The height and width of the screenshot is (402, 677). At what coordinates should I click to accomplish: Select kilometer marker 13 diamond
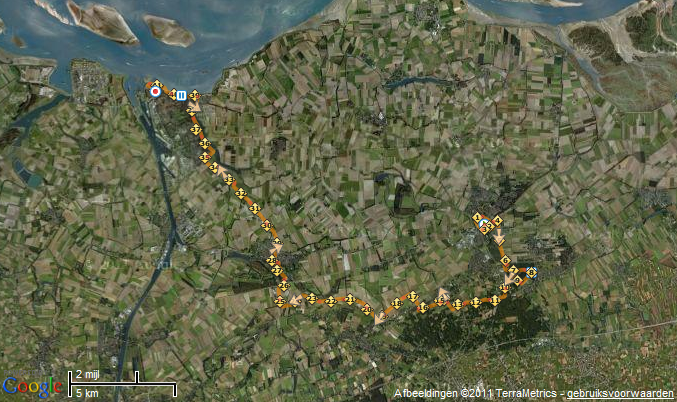coord(457,304)
